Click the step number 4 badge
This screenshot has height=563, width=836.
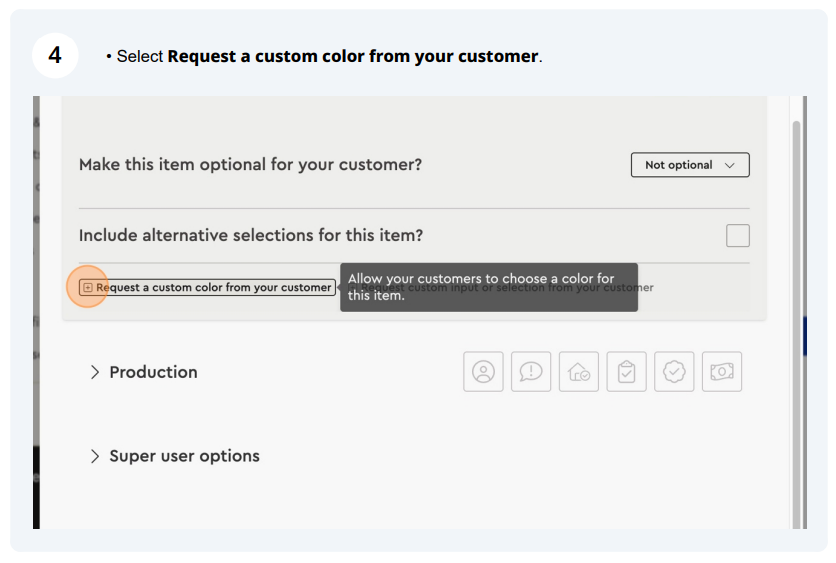[55, 55]
